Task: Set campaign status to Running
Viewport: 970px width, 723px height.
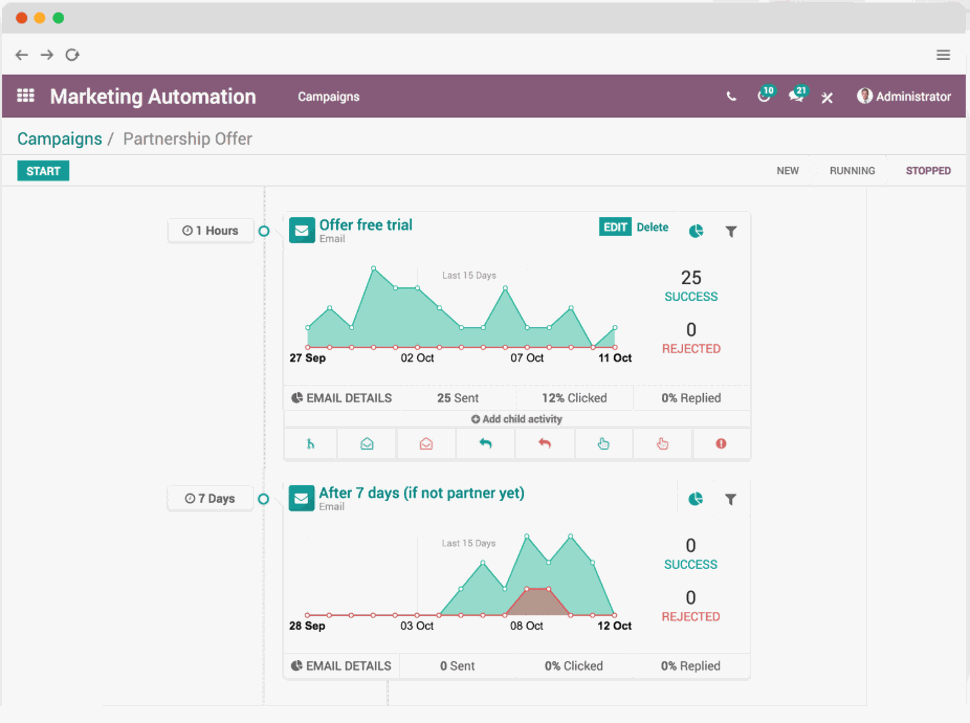Action: point(852,171)
